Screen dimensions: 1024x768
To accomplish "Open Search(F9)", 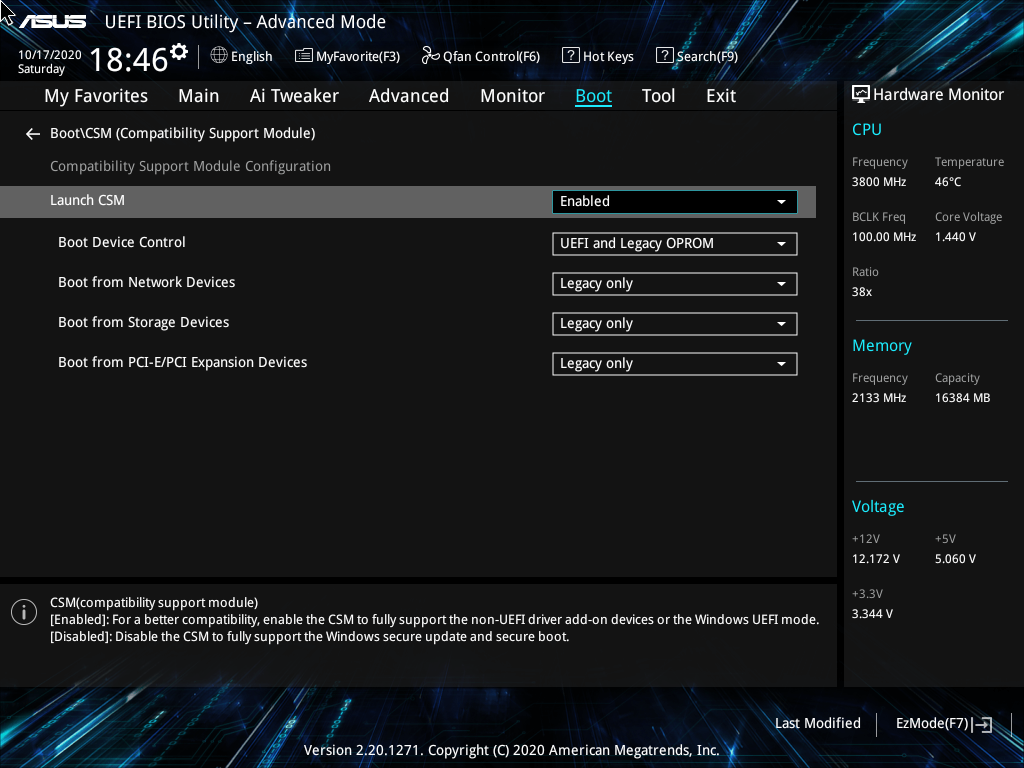I will coord(697,56).
